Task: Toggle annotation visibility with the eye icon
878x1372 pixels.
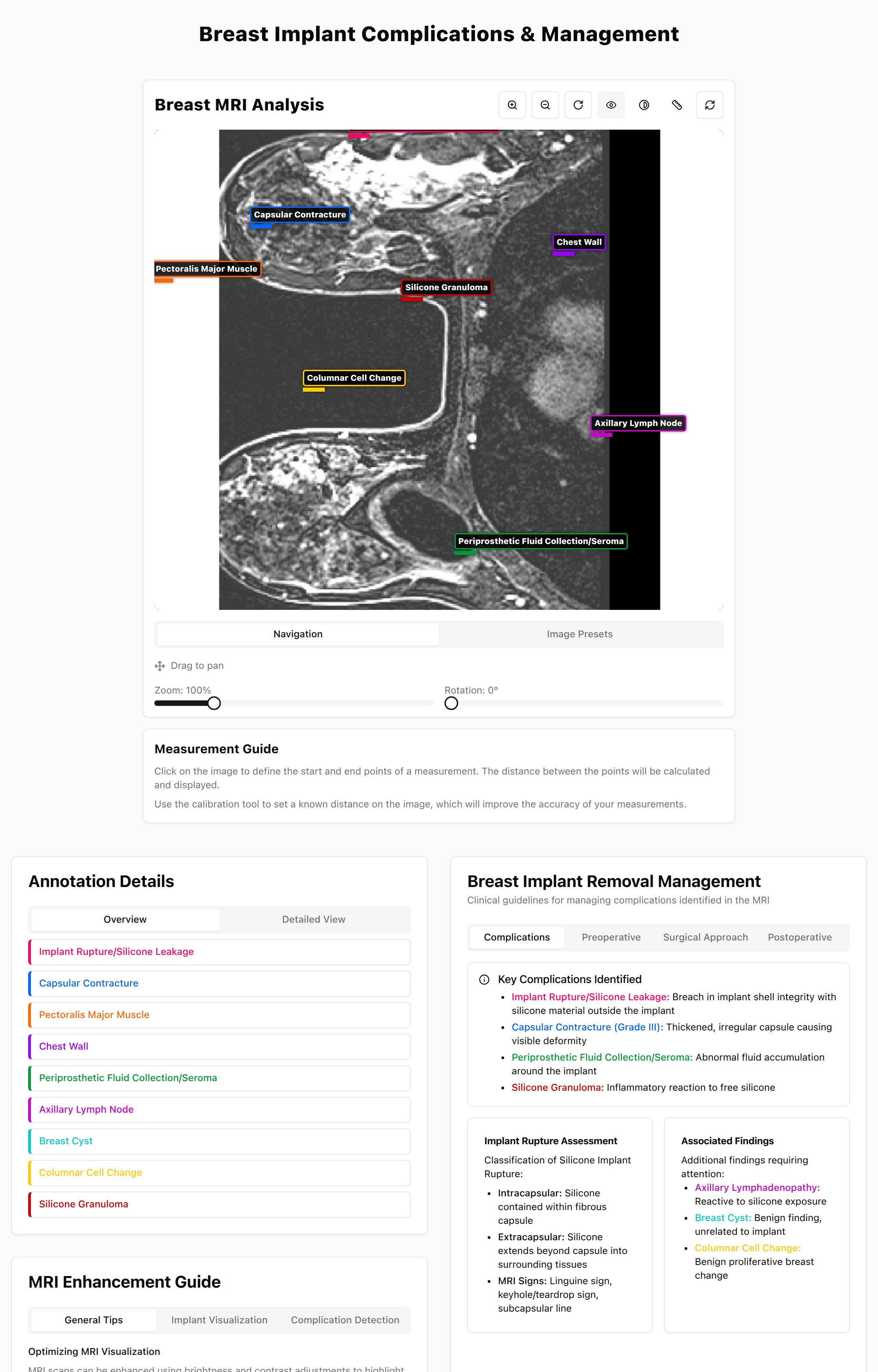Action: click(611, 105)
